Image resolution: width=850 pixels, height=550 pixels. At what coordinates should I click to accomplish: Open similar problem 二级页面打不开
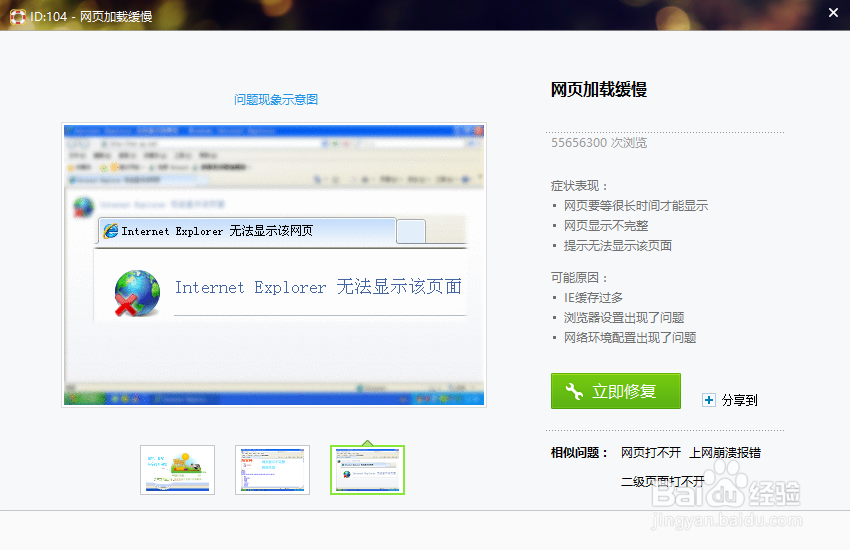point(662,481)
